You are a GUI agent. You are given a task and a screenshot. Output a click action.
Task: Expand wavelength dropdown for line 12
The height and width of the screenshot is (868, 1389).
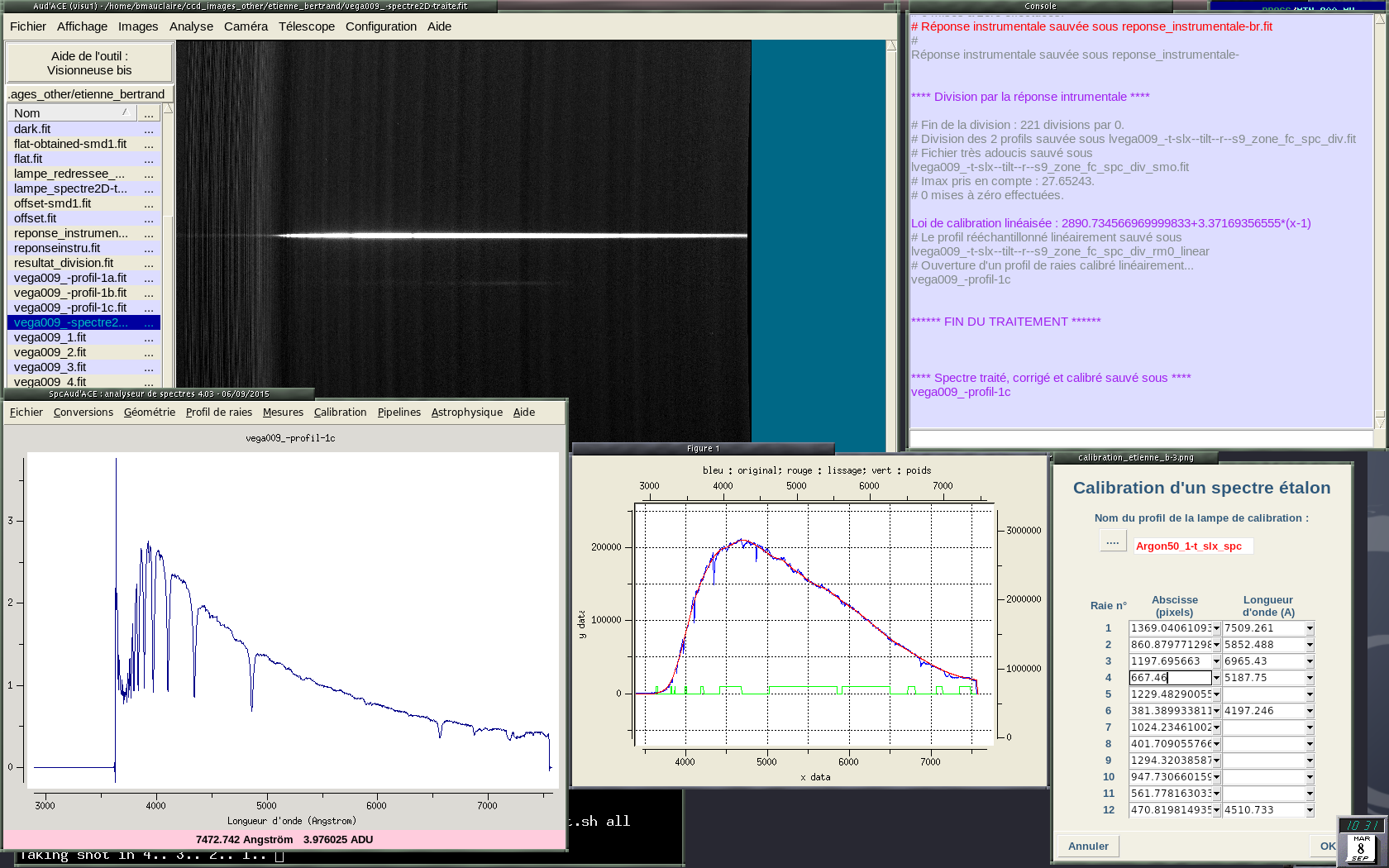(1310, 810)
